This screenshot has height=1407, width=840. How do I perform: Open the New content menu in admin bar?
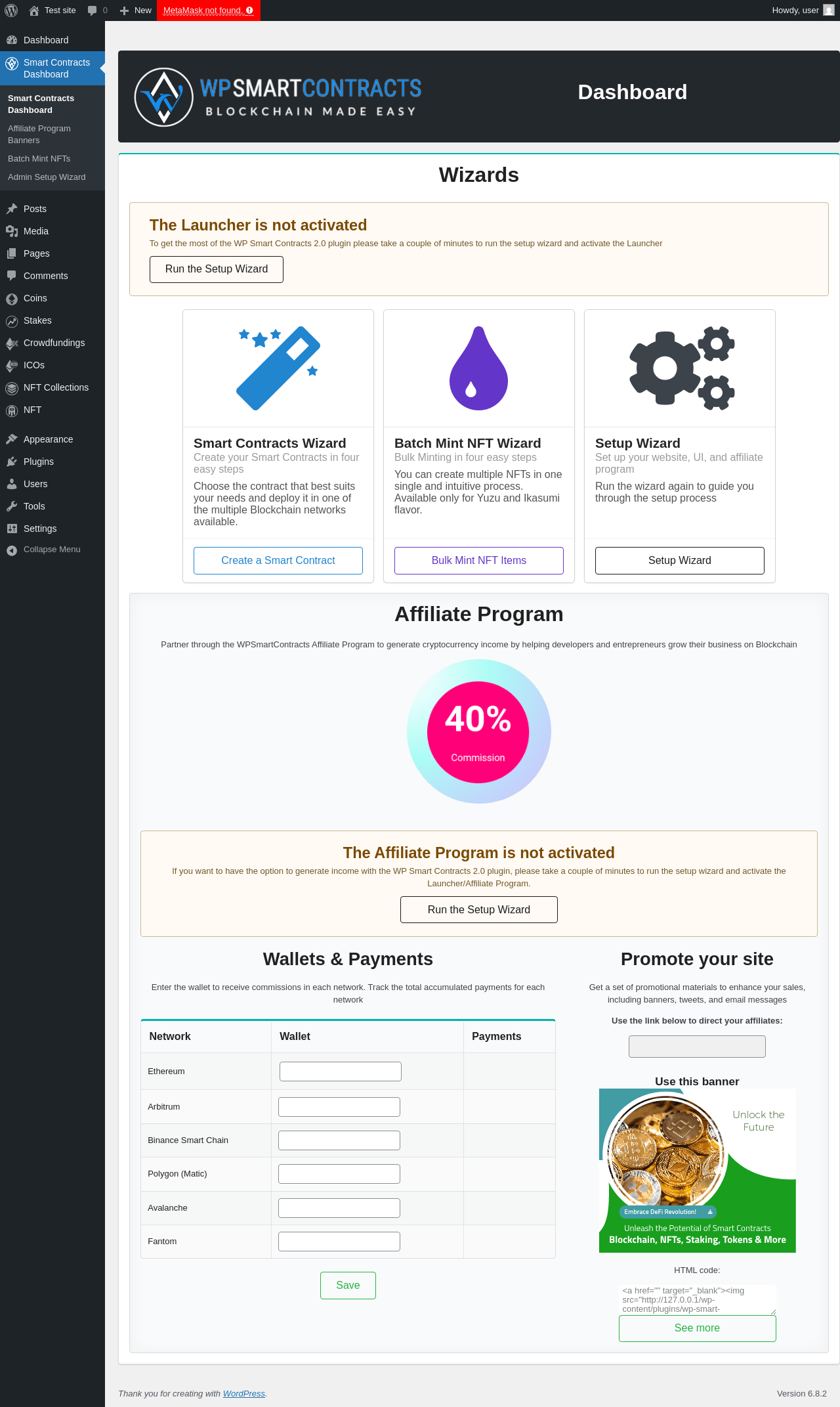(x=135, y=11)
